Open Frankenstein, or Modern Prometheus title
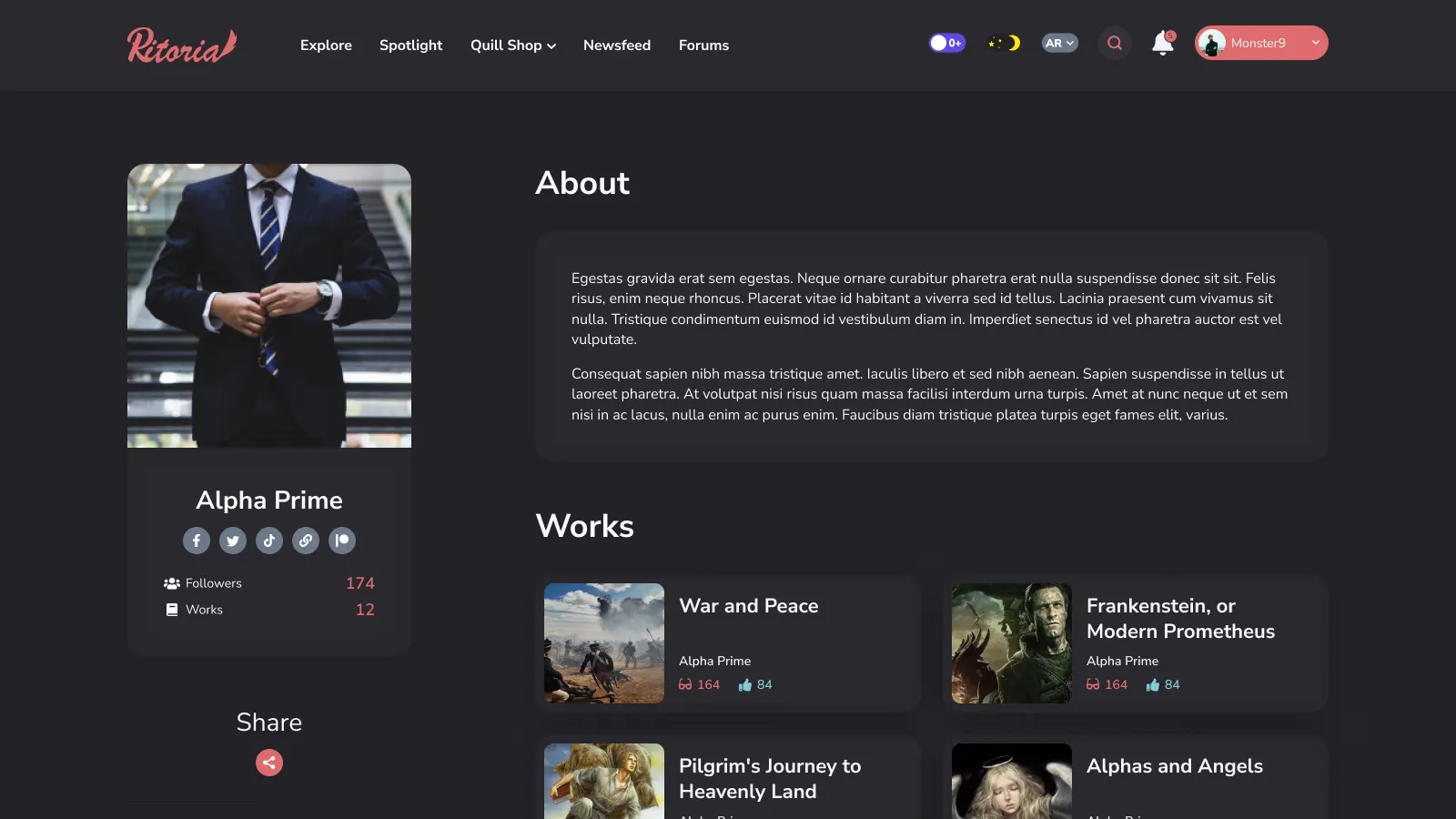 pos(1181,619)
